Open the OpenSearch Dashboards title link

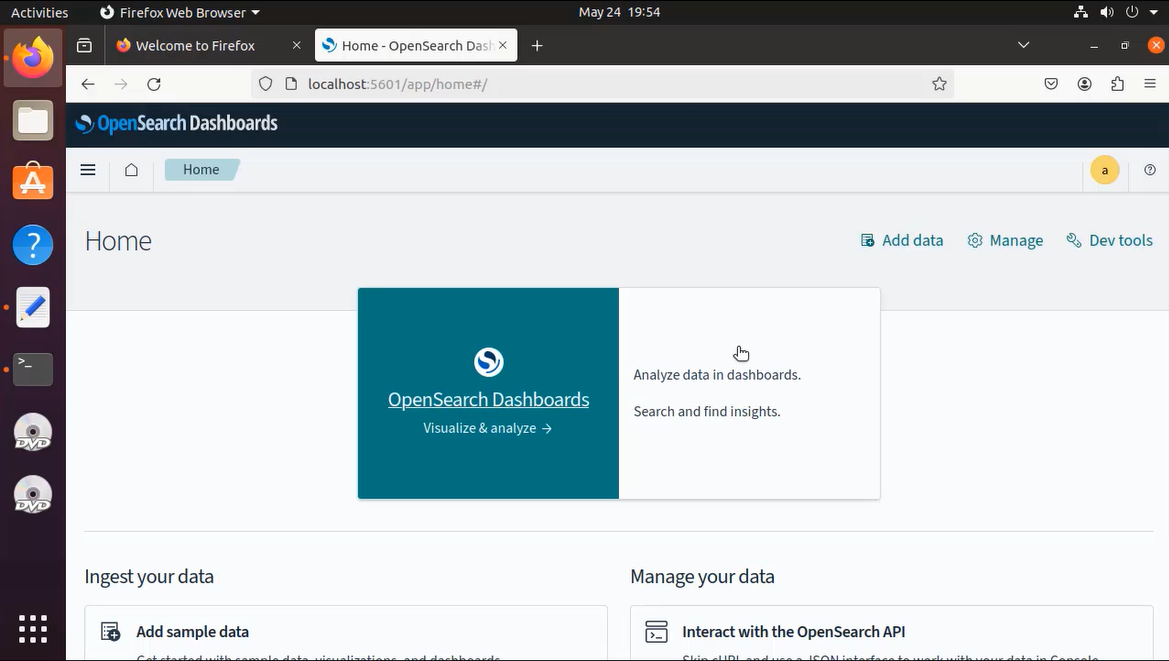(x=488, y=400)
